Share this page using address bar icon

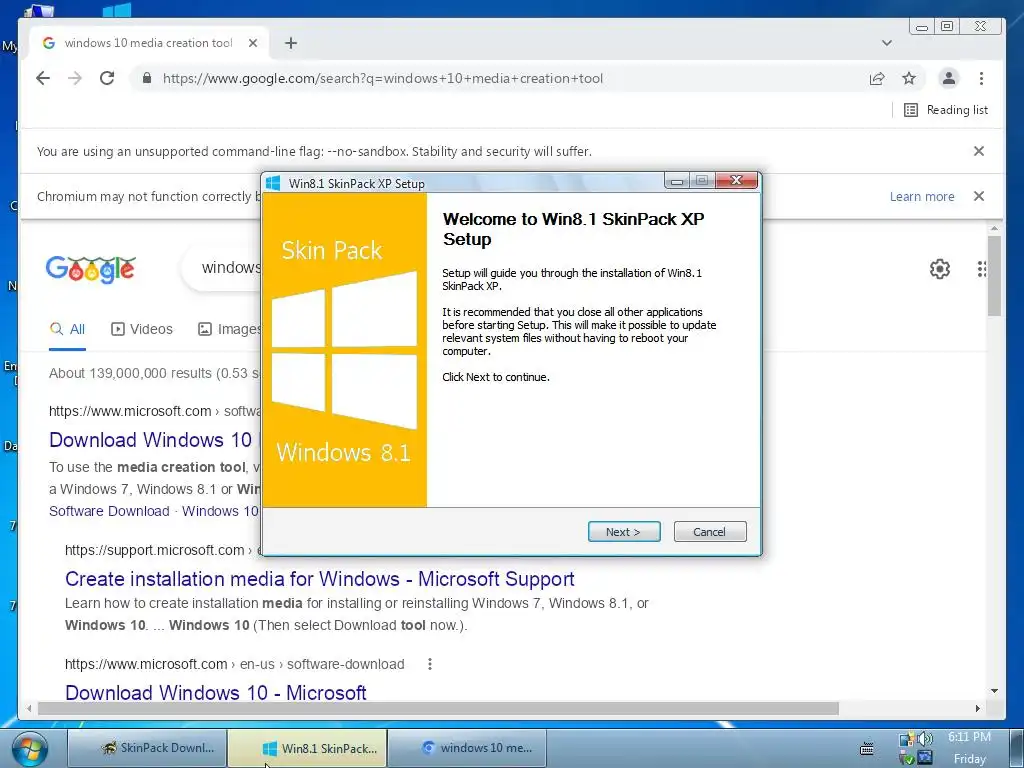pyautogui.click(x=877, y=78)
